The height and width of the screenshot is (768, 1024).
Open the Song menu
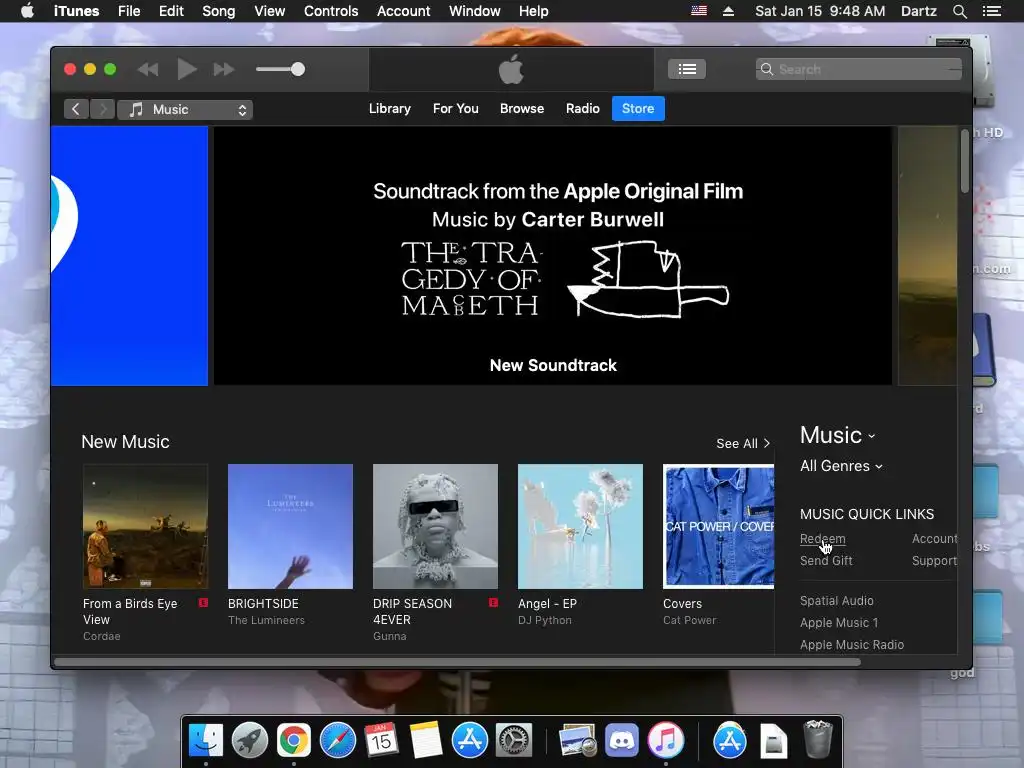click(x=218, y=11)
